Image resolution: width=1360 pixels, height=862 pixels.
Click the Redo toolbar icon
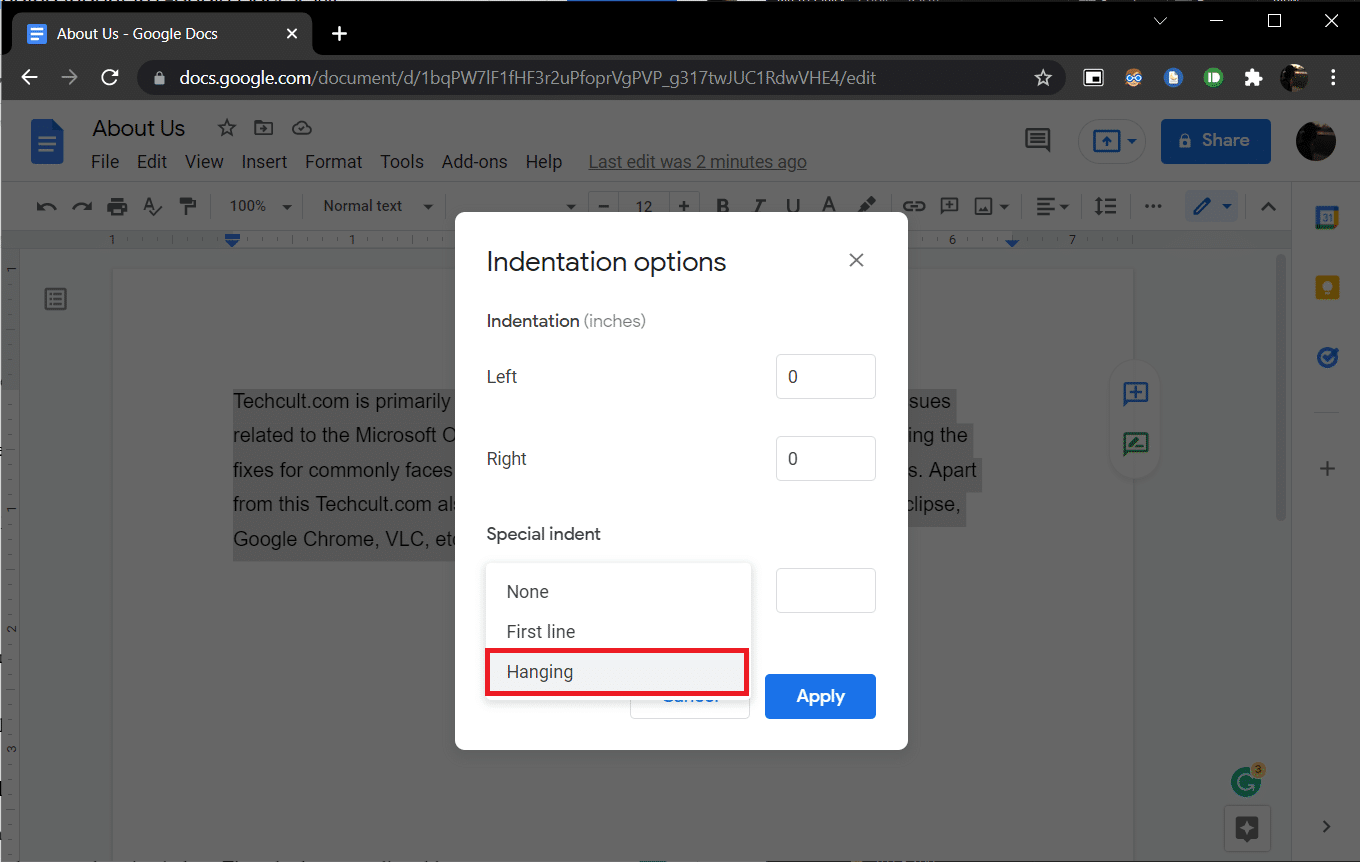coord(82,206)
